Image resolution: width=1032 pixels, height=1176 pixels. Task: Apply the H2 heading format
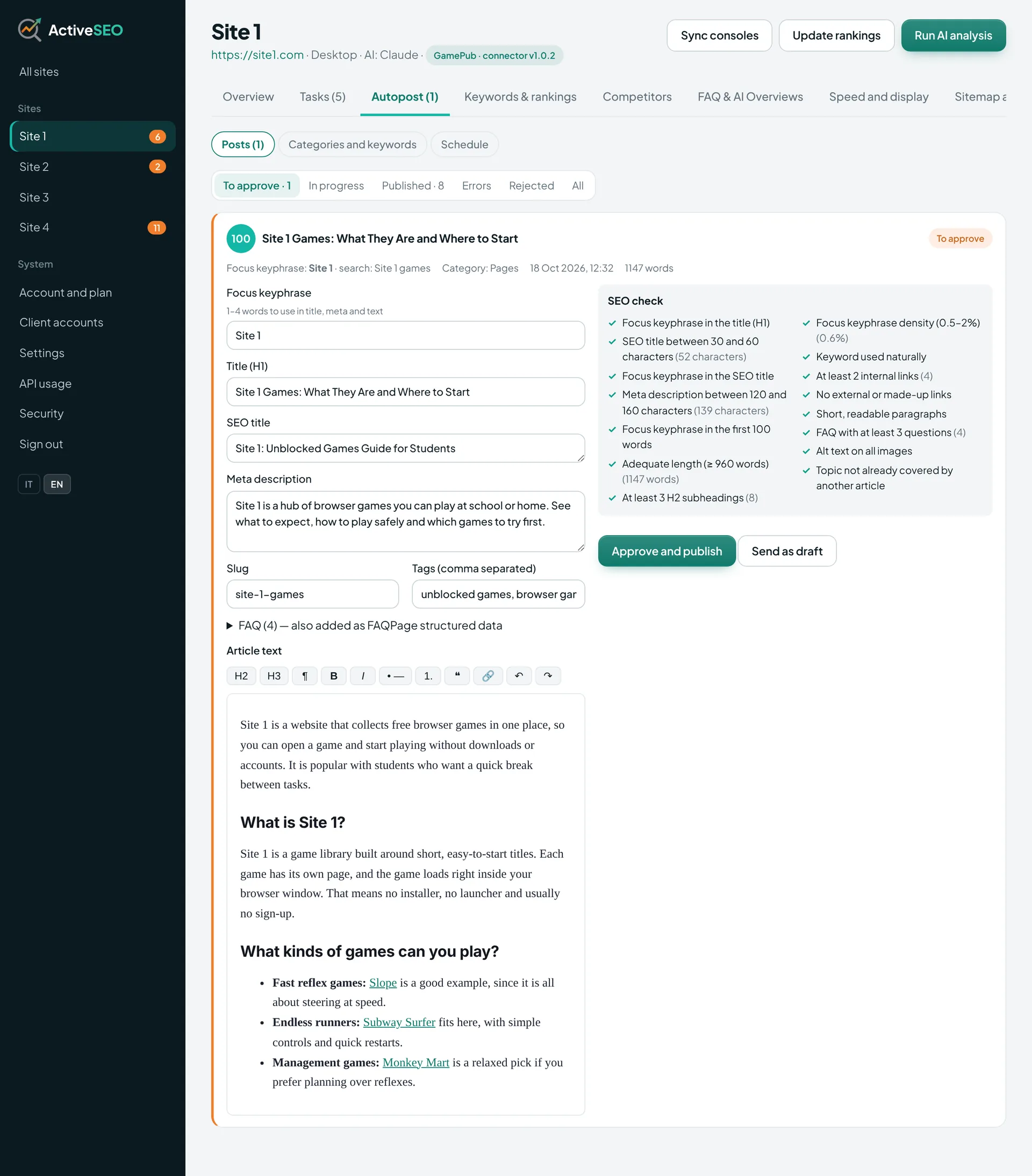(x=241, y=676)
